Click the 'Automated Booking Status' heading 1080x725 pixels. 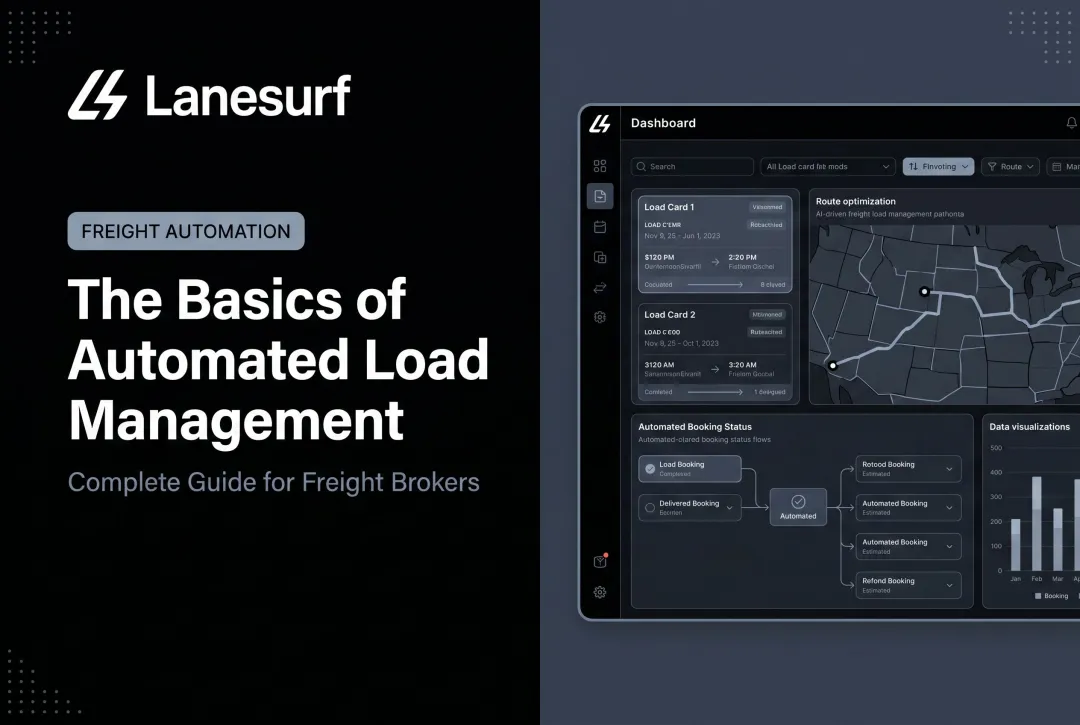[x=695, y=427]
